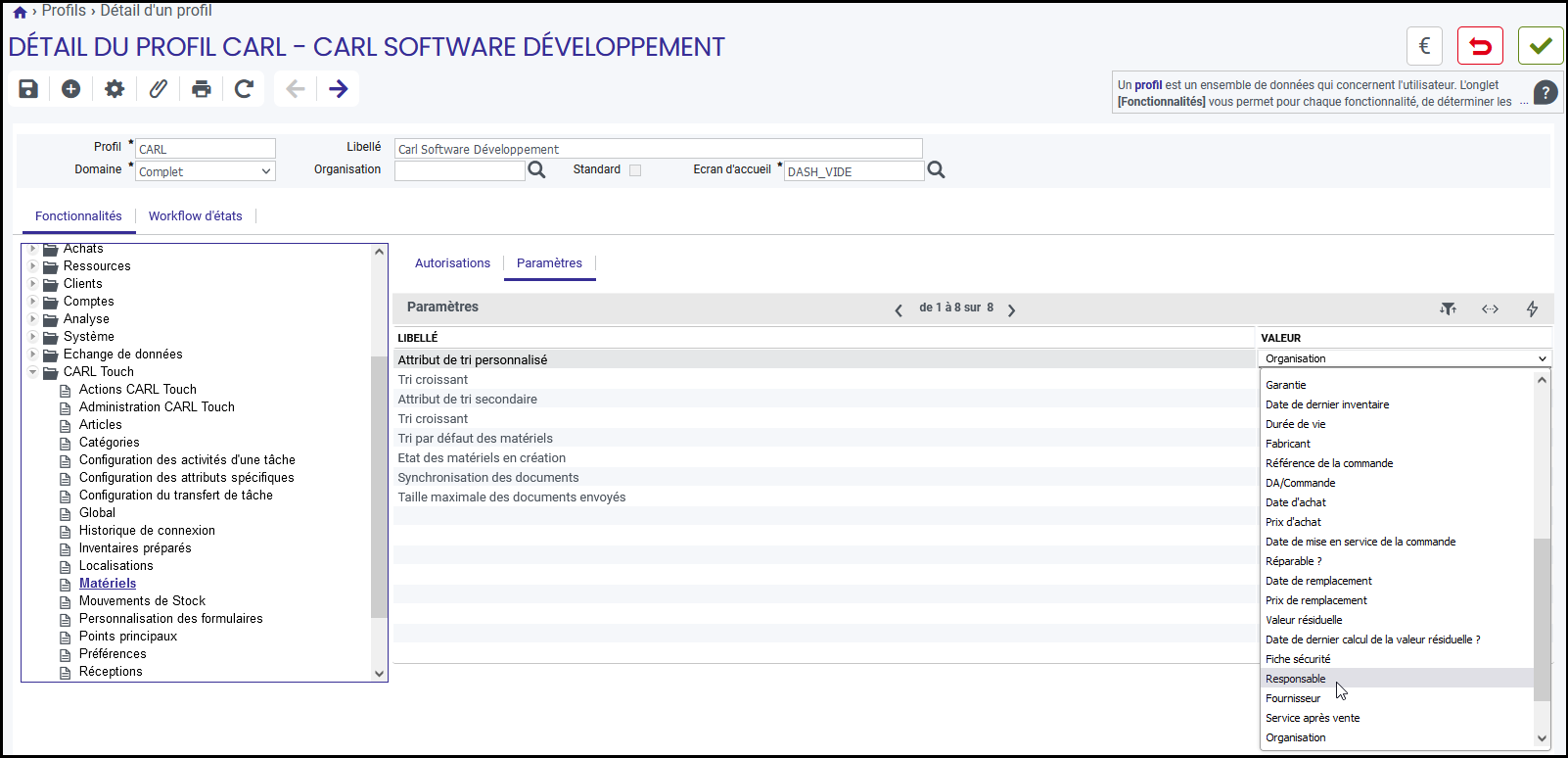The image size is (1568, 758).
Task: Expand the Ressources folder in tree
Action: click(x=33, y=266)
